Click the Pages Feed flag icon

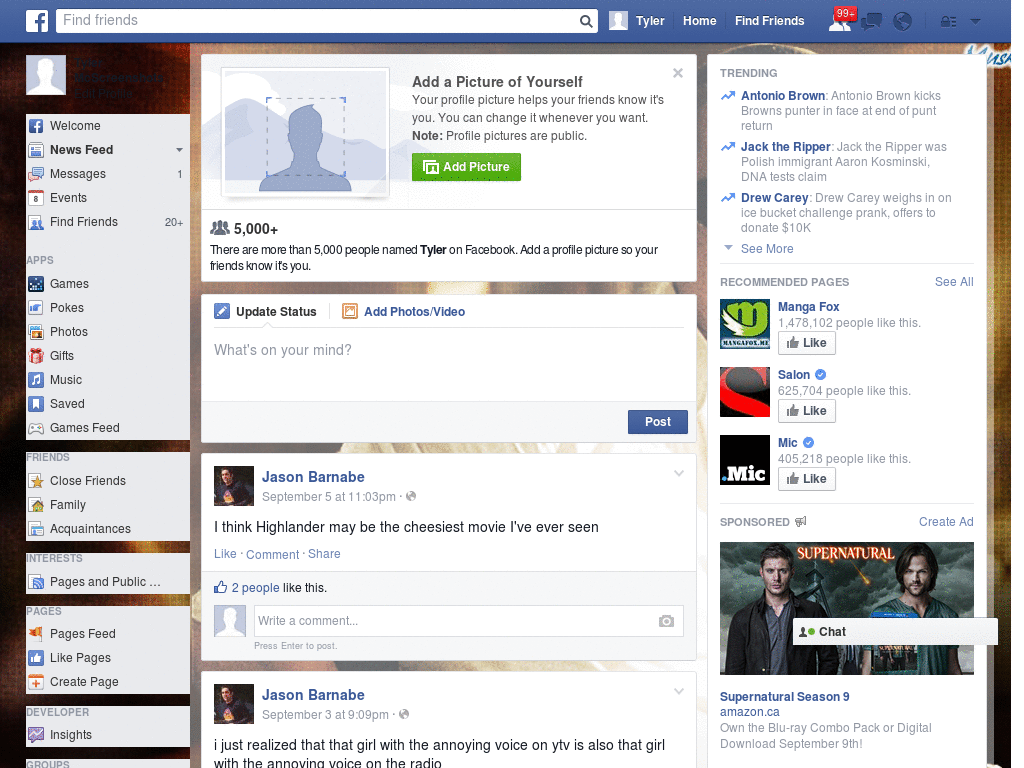[x=36, y=633]
